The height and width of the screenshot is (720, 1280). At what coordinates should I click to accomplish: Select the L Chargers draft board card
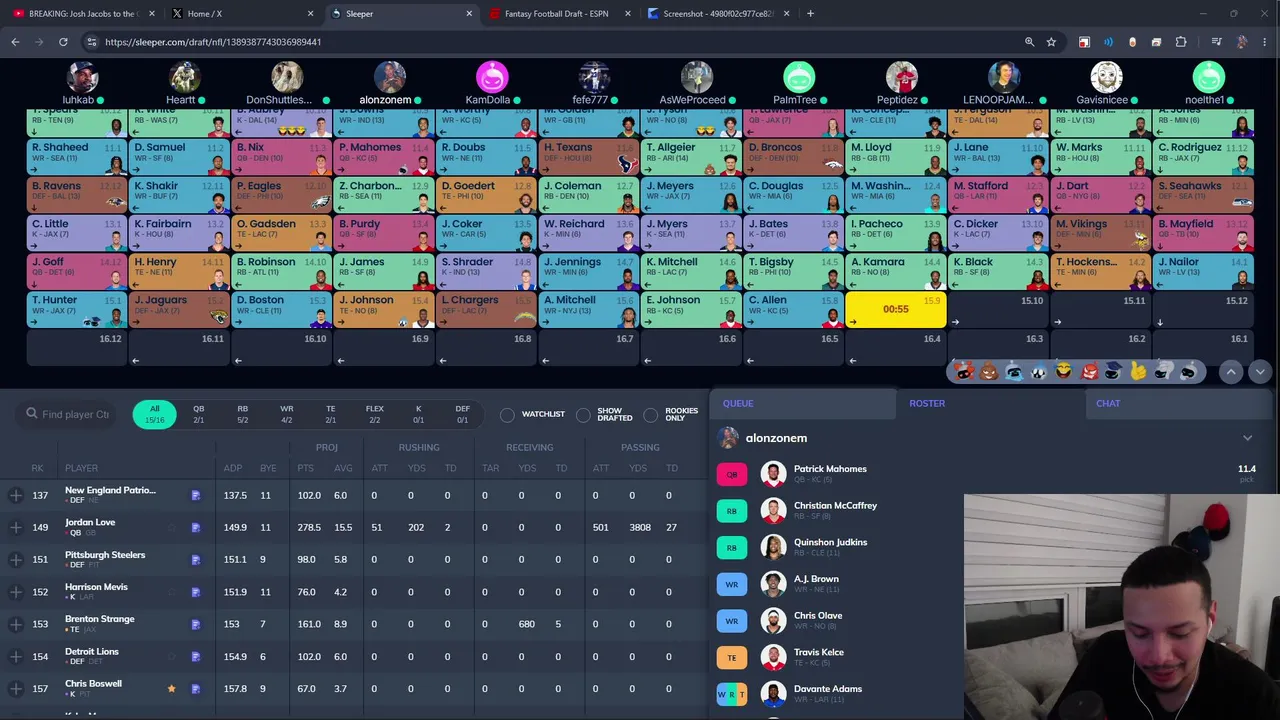pos(486,310)
